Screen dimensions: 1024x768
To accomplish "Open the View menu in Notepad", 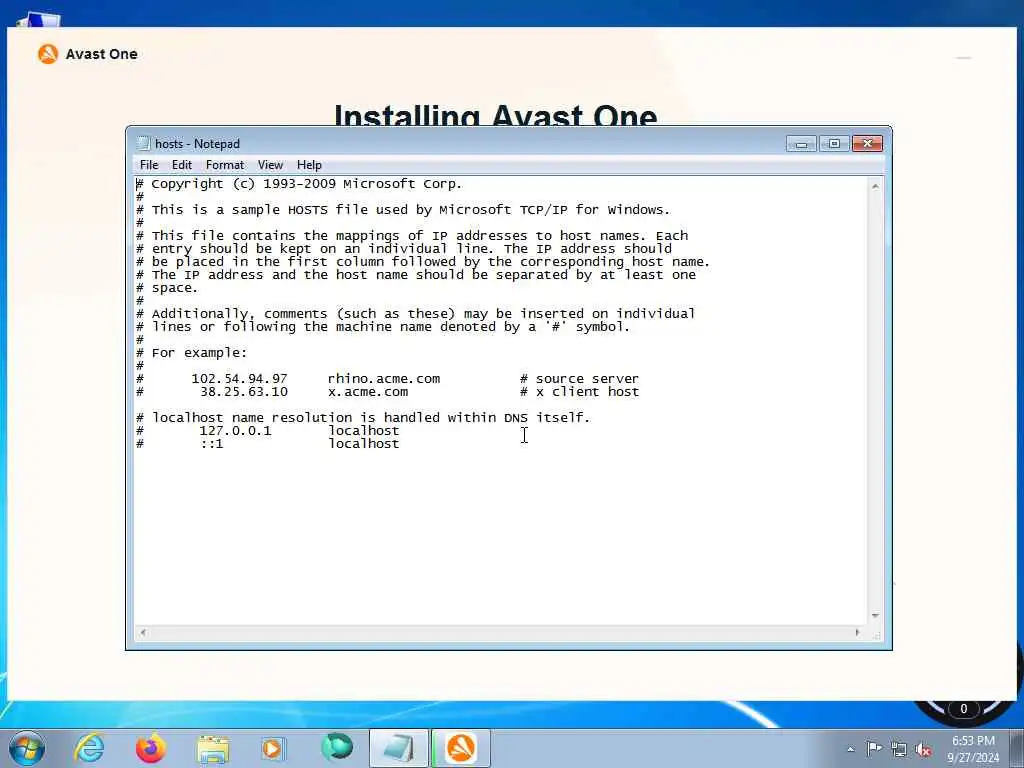I will 270,165.
